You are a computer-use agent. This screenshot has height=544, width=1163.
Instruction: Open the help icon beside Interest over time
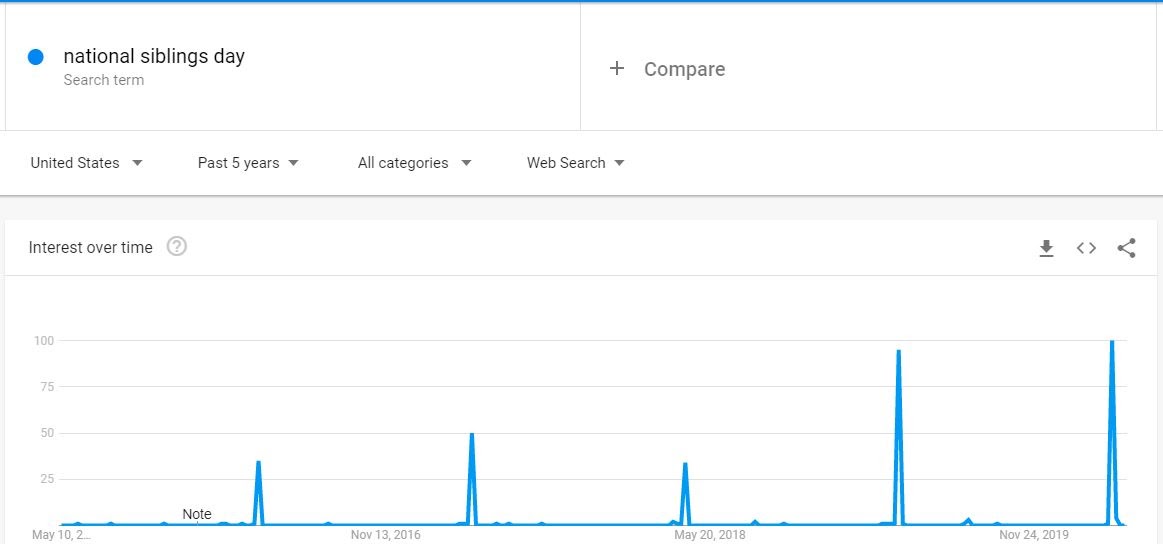[x=177, y=246]
